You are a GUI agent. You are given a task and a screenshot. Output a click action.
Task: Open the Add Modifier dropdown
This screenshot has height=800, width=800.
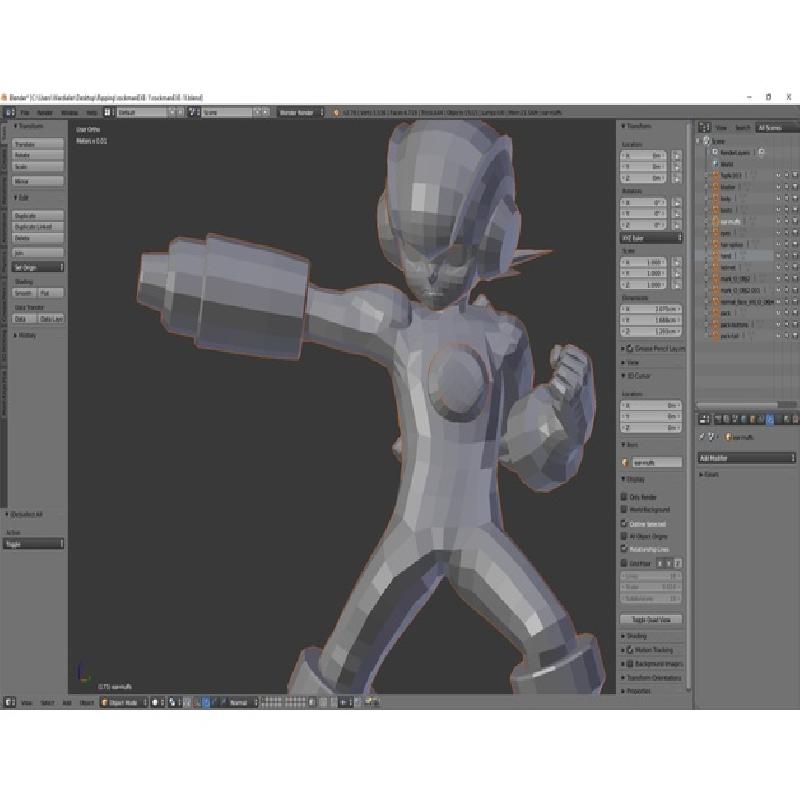pyautogui.click(x=746, y=457)
